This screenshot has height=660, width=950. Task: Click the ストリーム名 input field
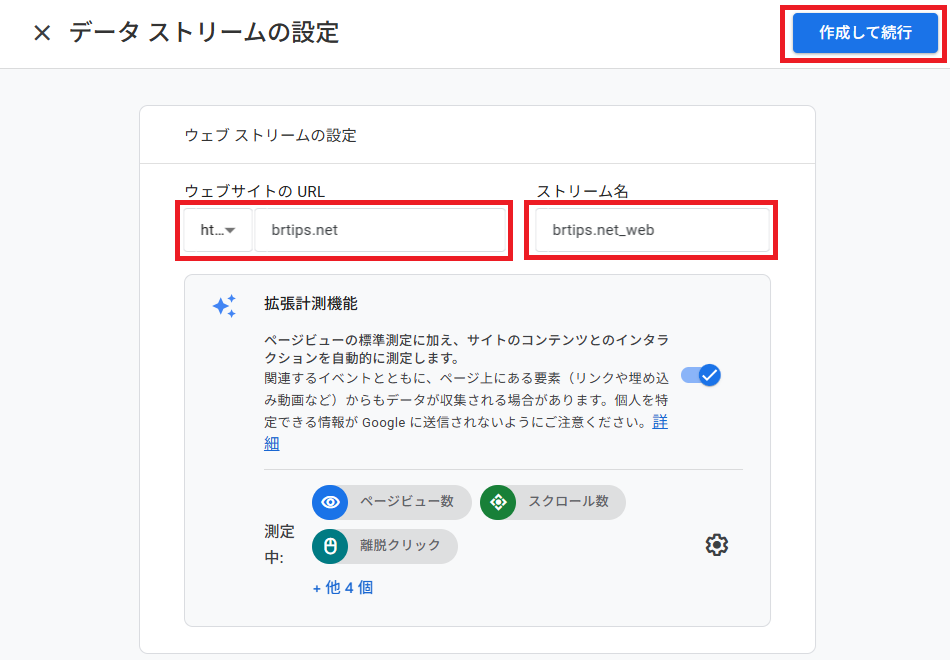(x=652, y=230)
